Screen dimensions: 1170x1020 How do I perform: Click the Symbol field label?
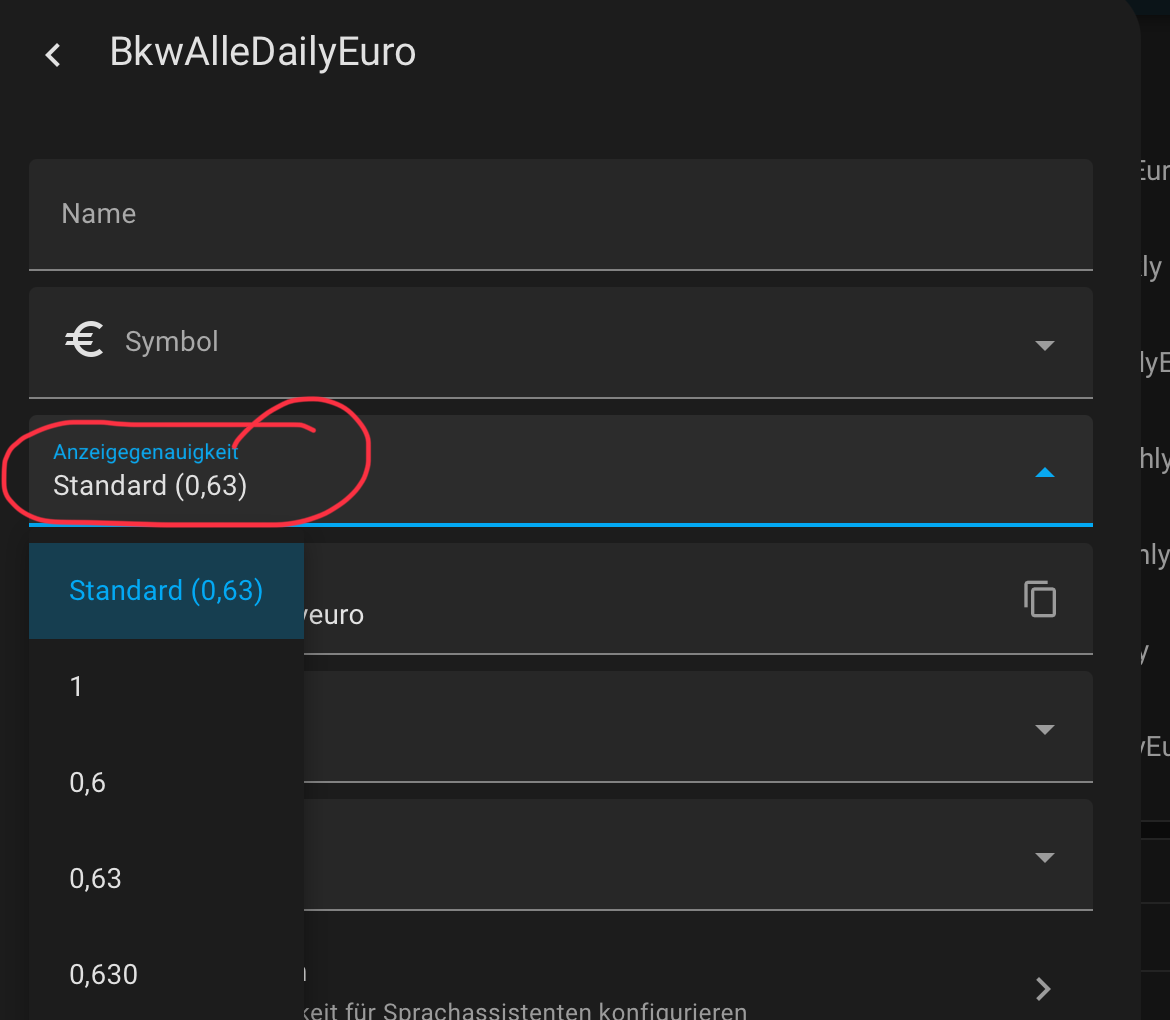(171, 342)
